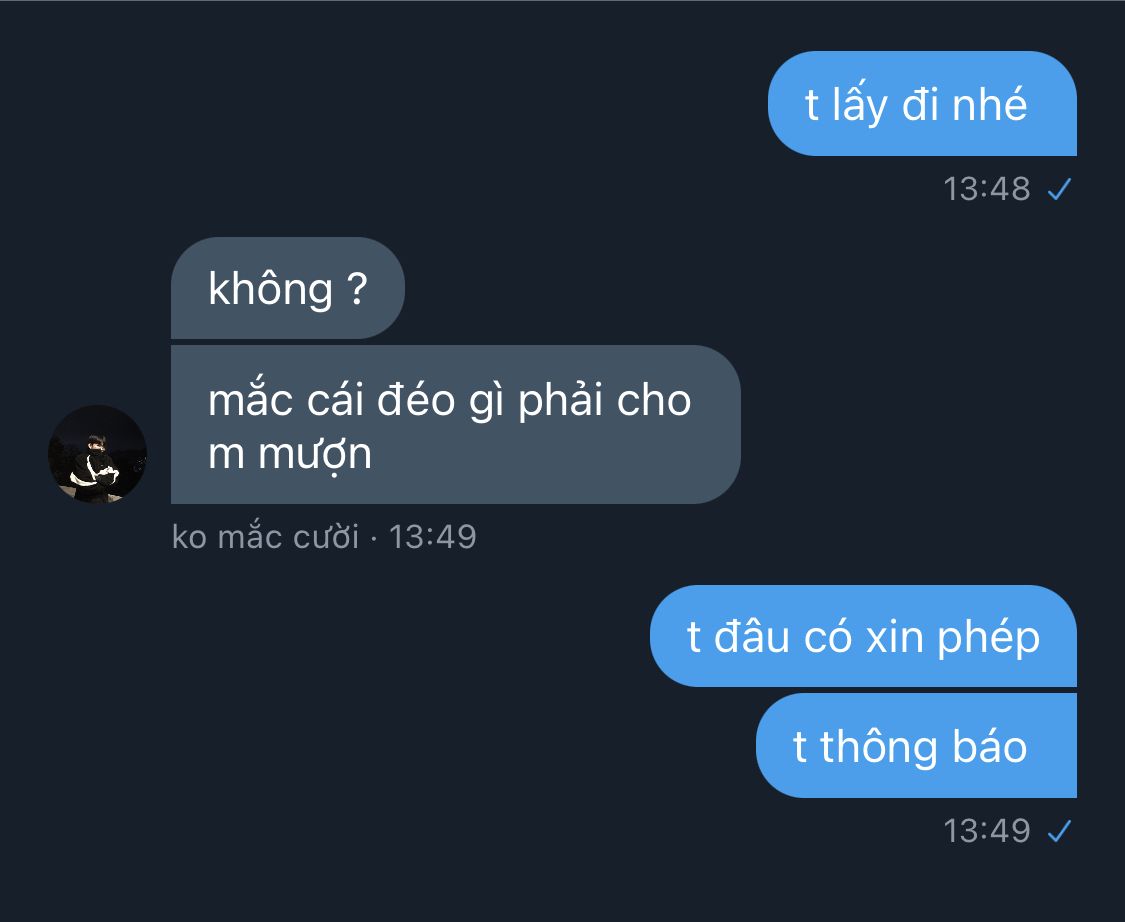Select the "t lấy đi nhé" message bubble
Viewport: 1125px width, 922px height.
click(x=922, y=103)
